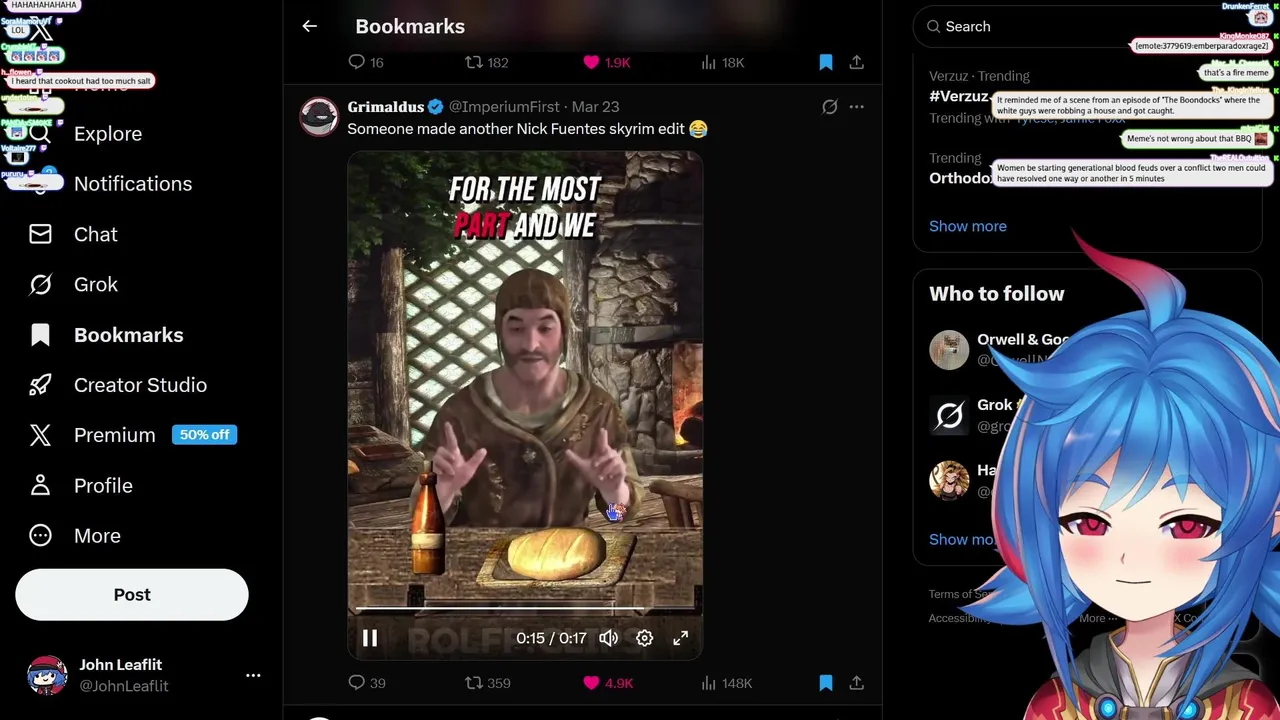
Task: Open the video settings gear
Action: click(644, 638)
